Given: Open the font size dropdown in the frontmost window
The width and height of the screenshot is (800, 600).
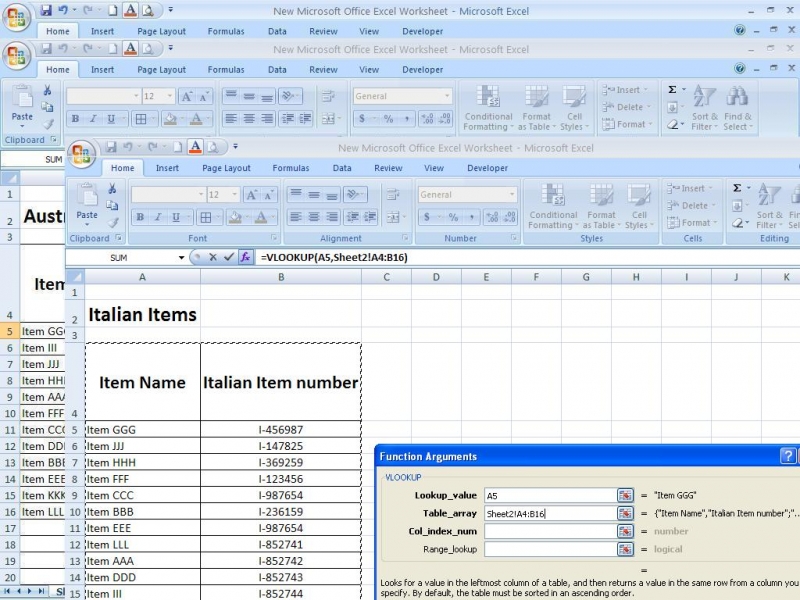Looking at the screenshot, I should (x=235, y=195).
